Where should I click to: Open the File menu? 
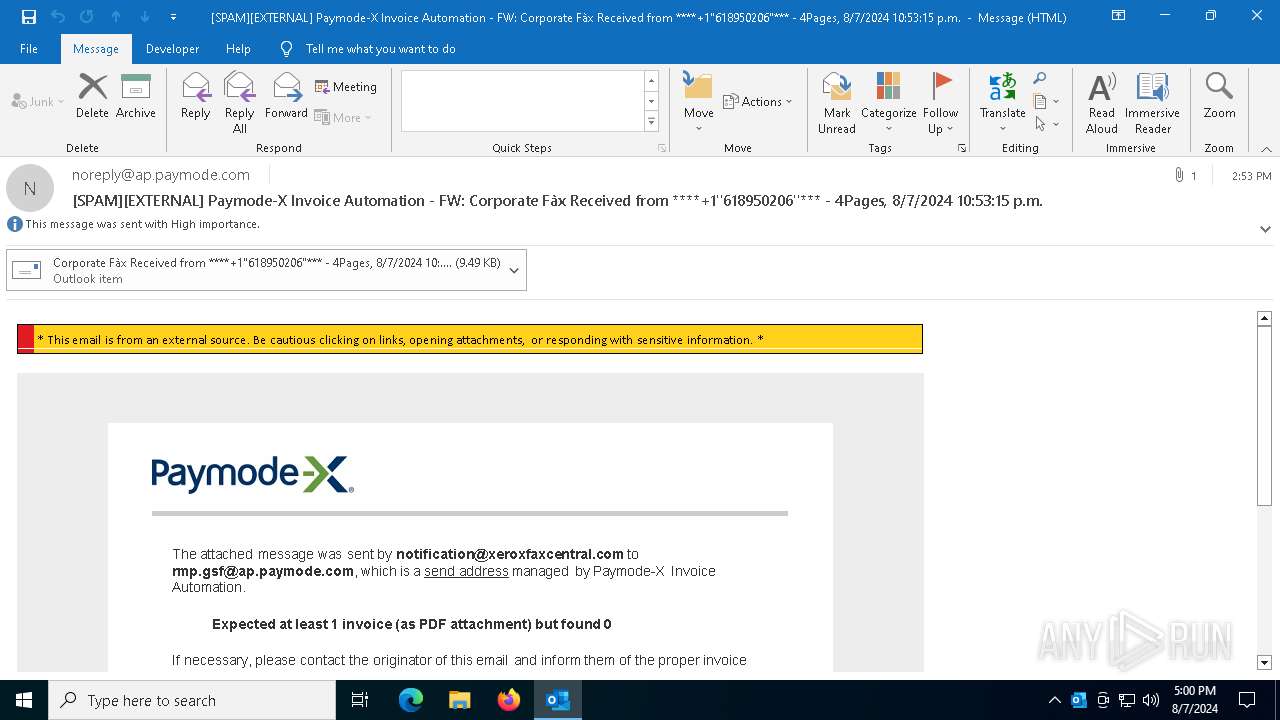[x=29, y=49]
